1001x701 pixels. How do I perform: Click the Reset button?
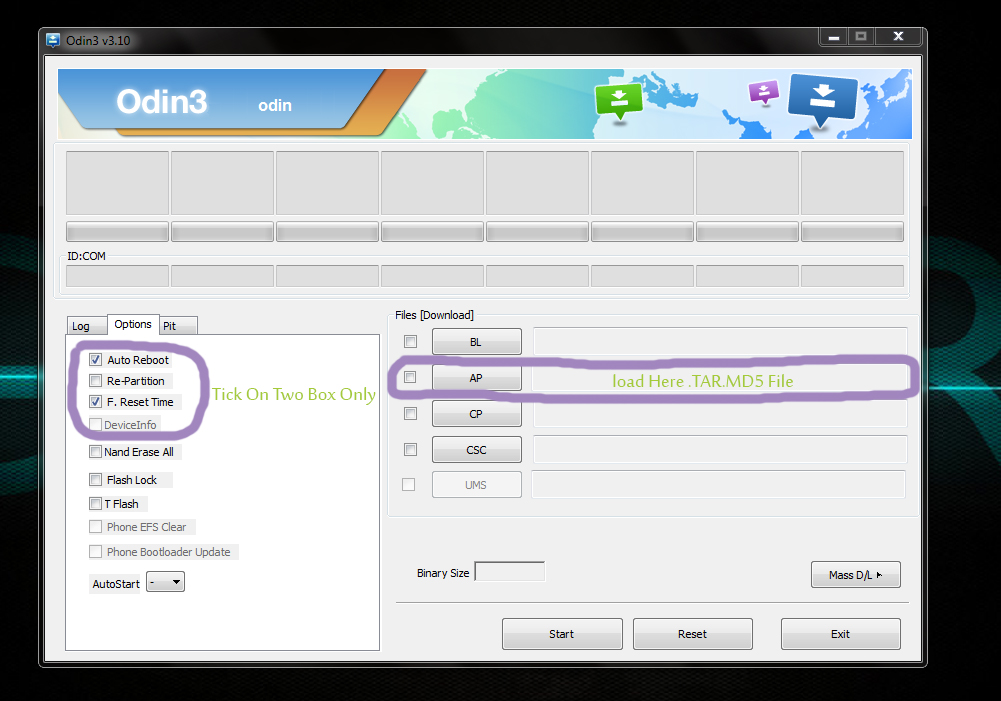pyautogui.click(x=693, y=634)
